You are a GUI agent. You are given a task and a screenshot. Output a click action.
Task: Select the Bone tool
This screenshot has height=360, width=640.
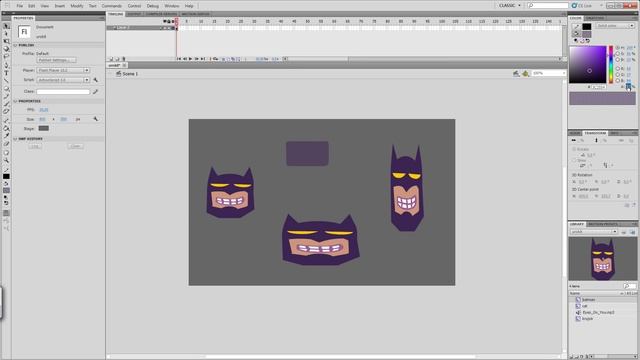[6, 120]
